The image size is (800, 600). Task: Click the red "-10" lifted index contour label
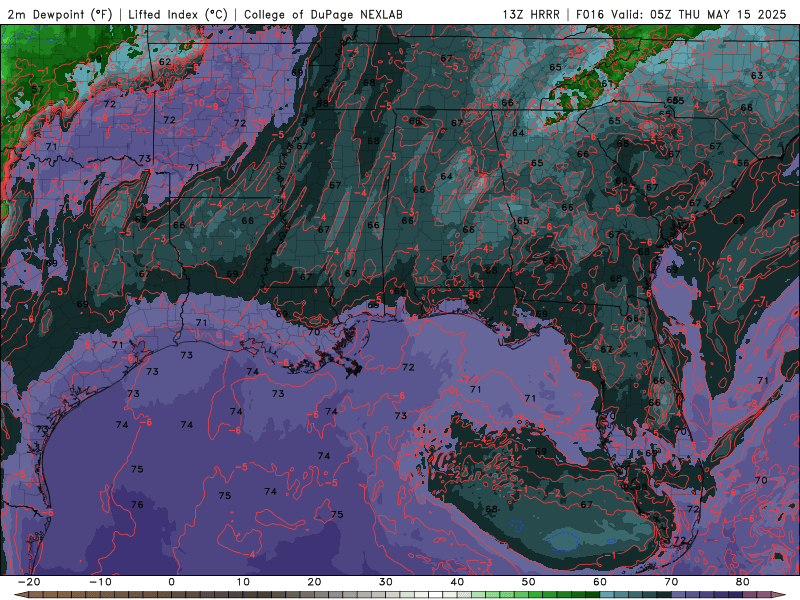(x=196, y=103)
